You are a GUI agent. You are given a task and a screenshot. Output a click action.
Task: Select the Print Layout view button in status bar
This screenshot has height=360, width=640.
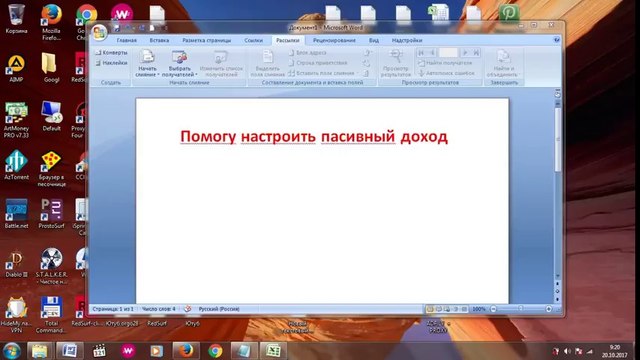tap(430, 309)
